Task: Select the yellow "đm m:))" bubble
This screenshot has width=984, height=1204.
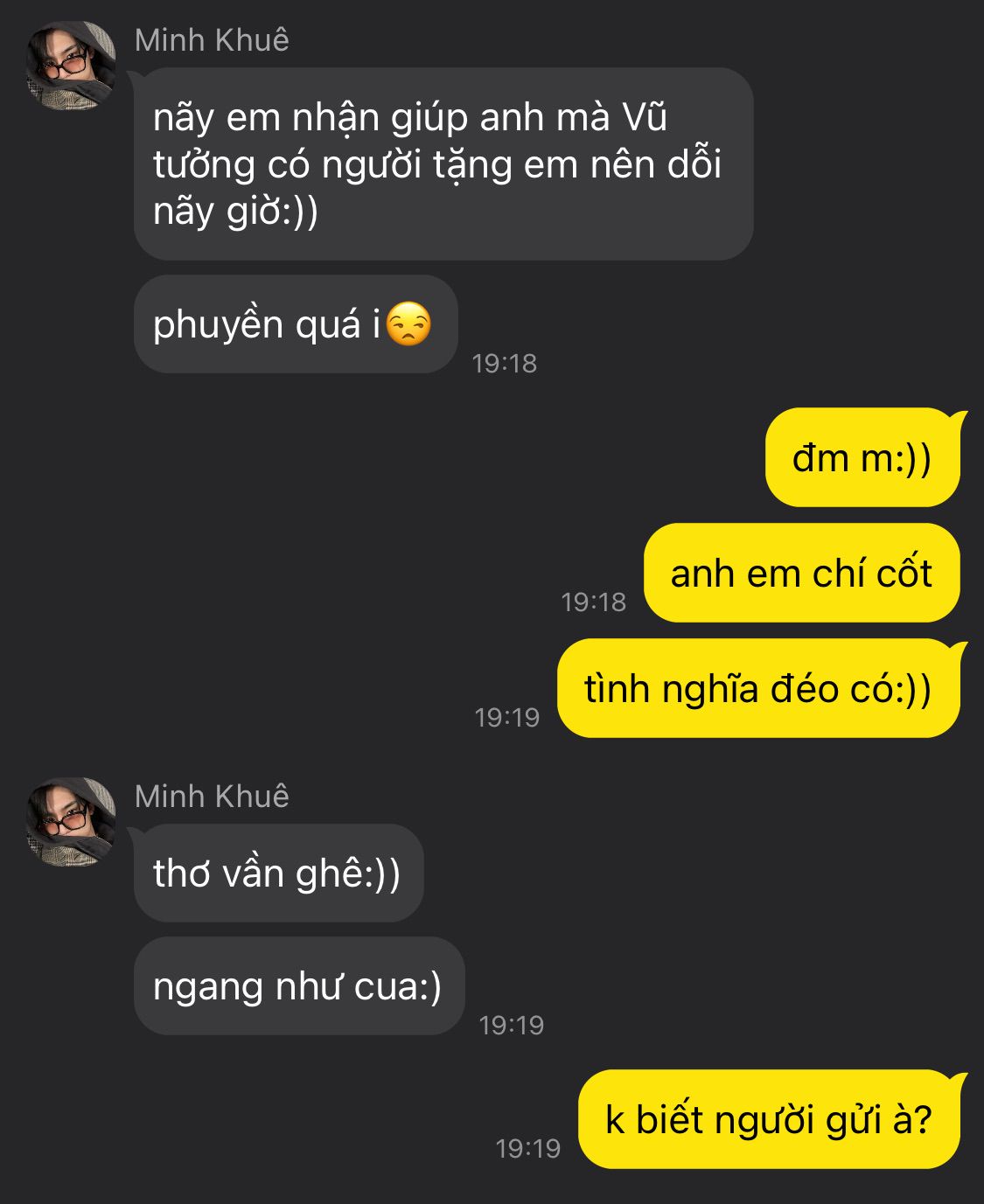Action: 862,457
